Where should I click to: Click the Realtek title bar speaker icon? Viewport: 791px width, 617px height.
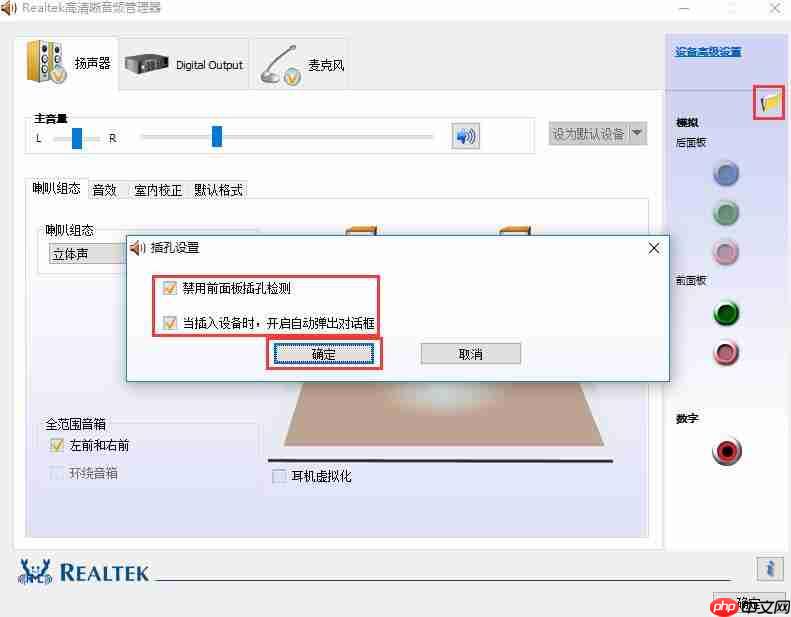pyautogui.click(x=9, y=8)
